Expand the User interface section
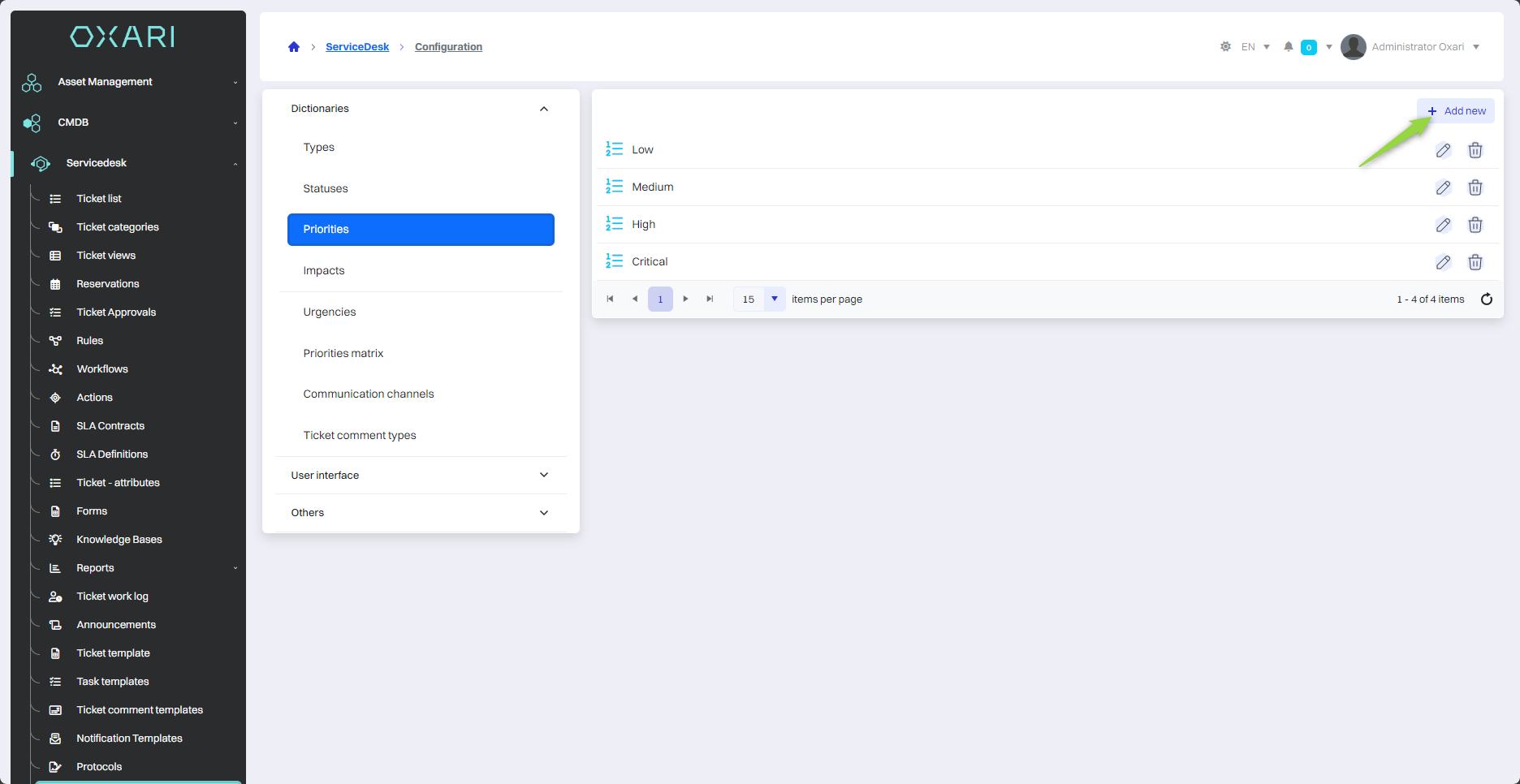 coord(544,476)
